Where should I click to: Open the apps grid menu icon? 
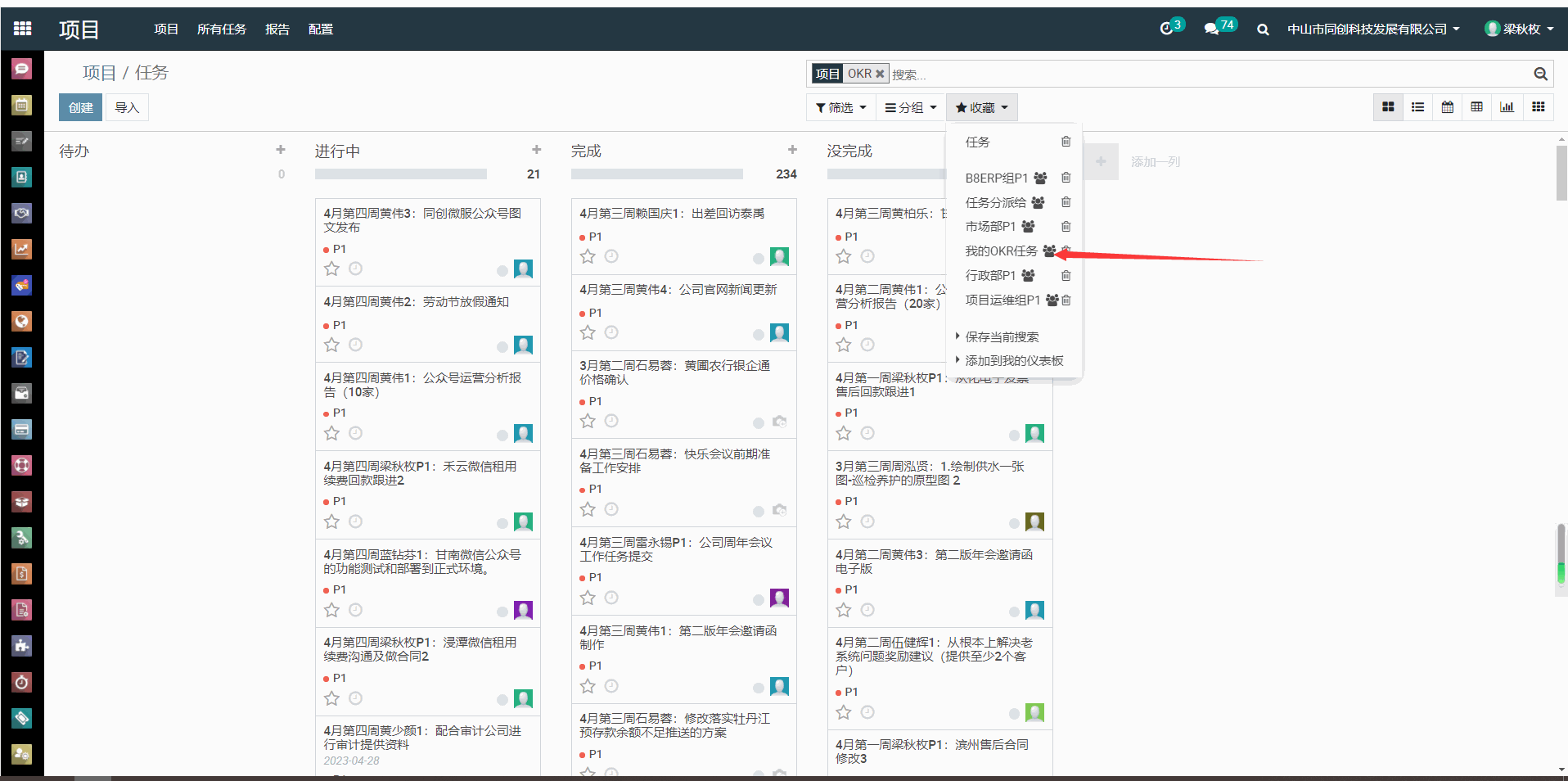click(22, 29)
